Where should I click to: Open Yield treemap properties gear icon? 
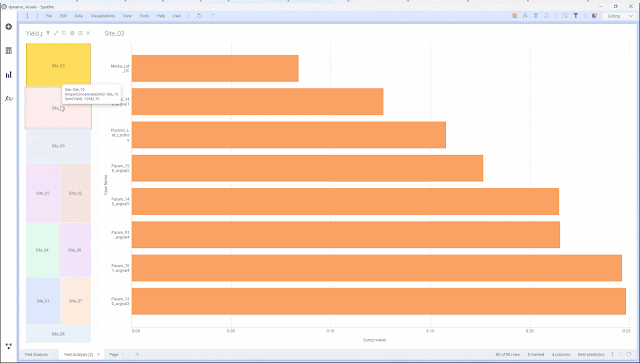72,33
